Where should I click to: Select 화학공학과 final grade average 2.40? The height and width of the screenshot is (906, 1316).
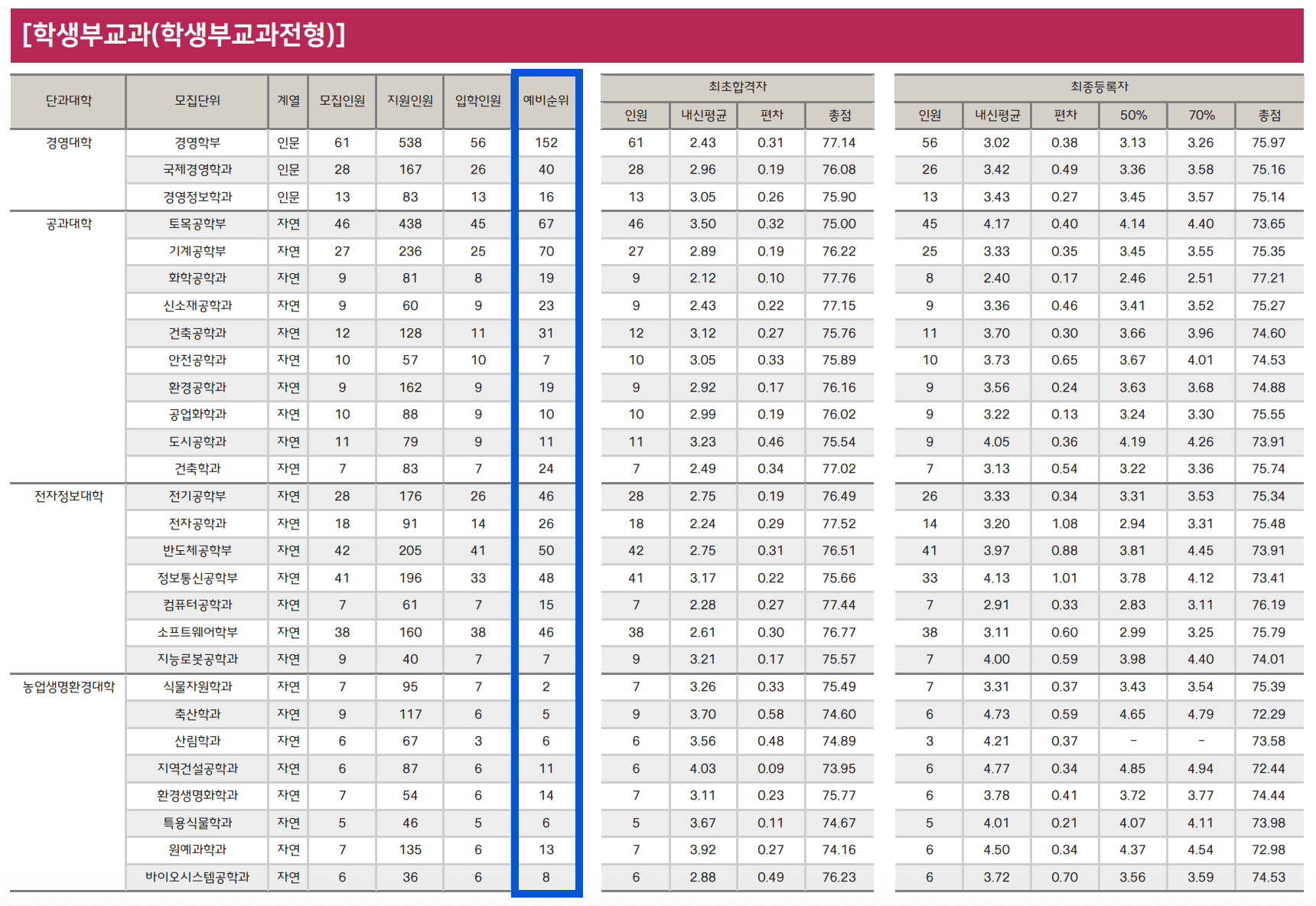click(997, 279)
